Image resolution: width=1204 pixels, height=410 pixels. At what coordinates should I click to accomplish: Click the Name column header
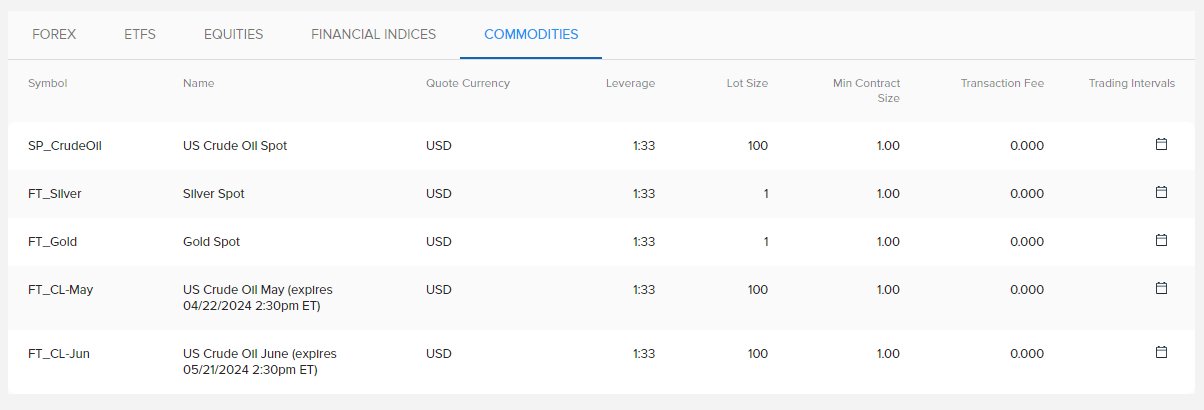coord(199,83)
